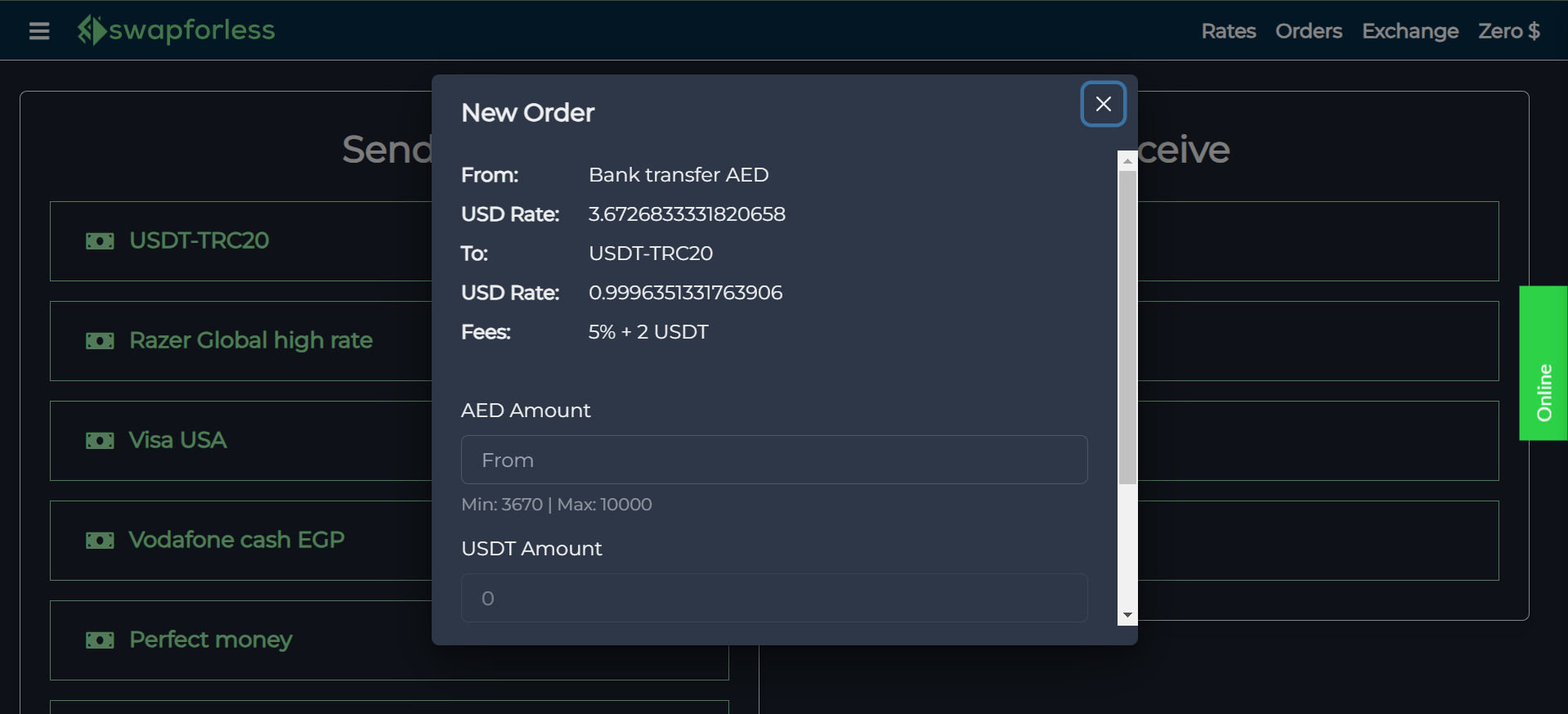Click the scrollbar down arrow in the modal
This screenshot has width=1568, height=714.
[1127, 615]
